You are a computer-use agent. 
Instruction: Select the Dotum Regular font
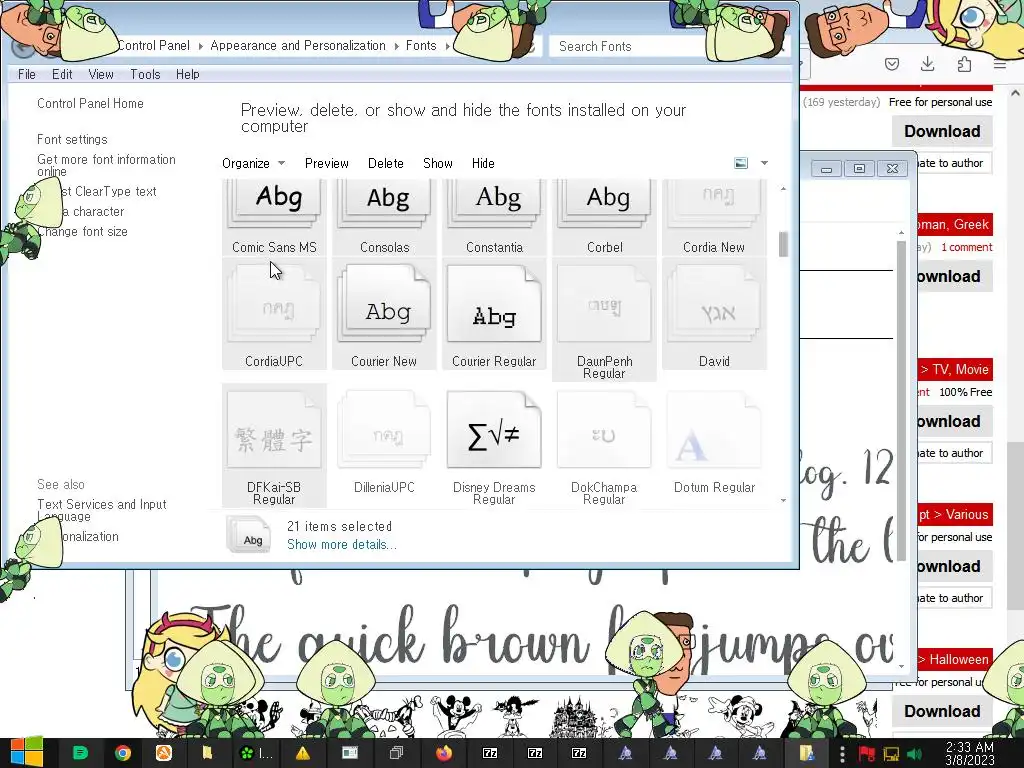coord(714,441)
